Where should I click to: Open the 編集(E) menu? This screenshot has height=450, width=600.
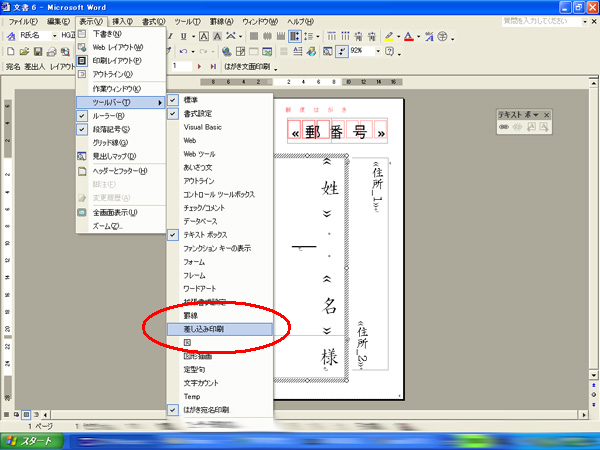(x=58, y=22)
